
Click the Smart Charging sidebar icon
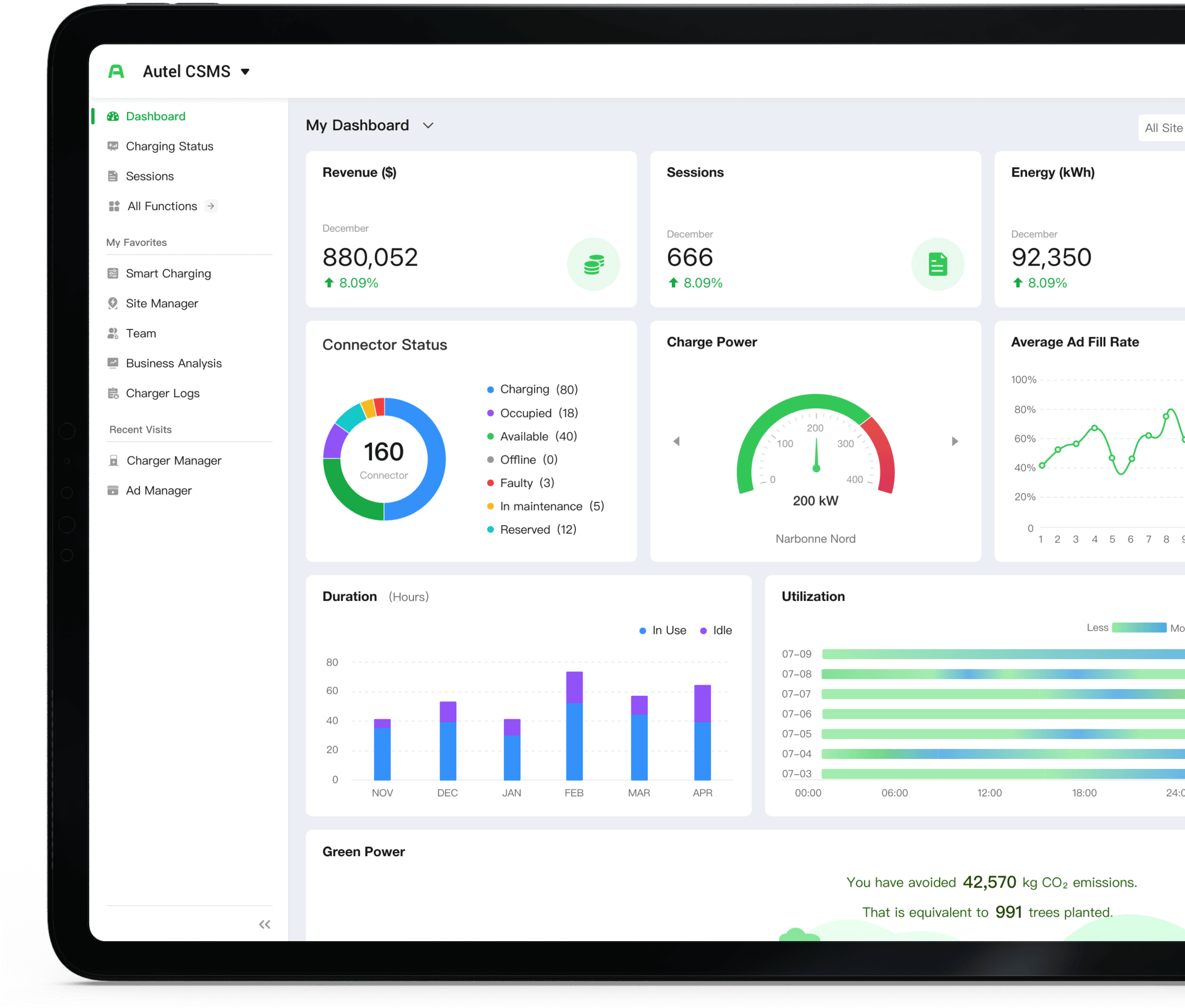(113, 273)
